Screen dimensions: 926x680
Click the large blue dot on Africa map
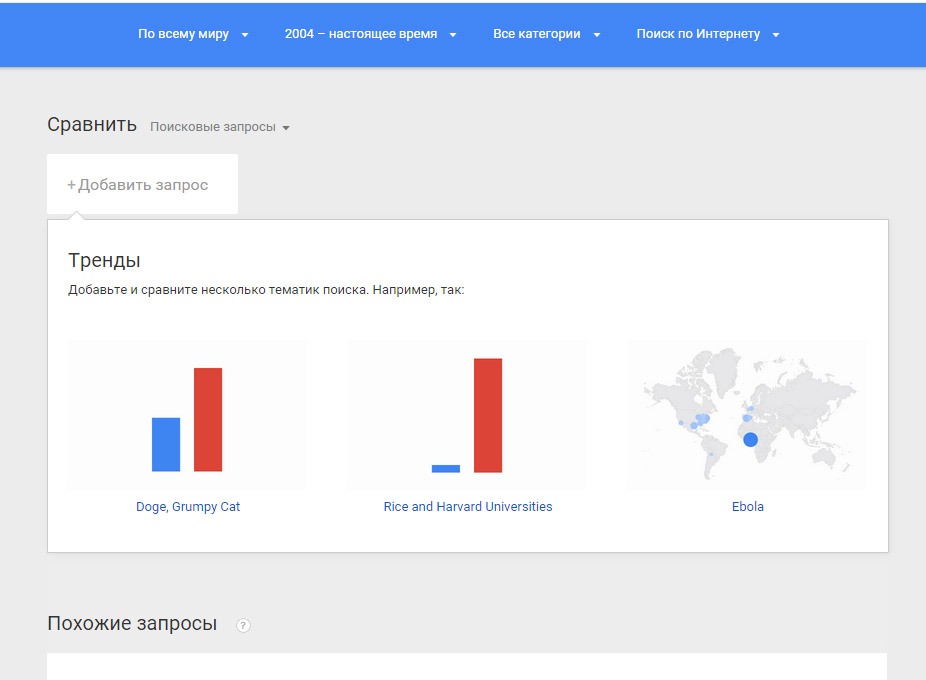click(750, 440)
